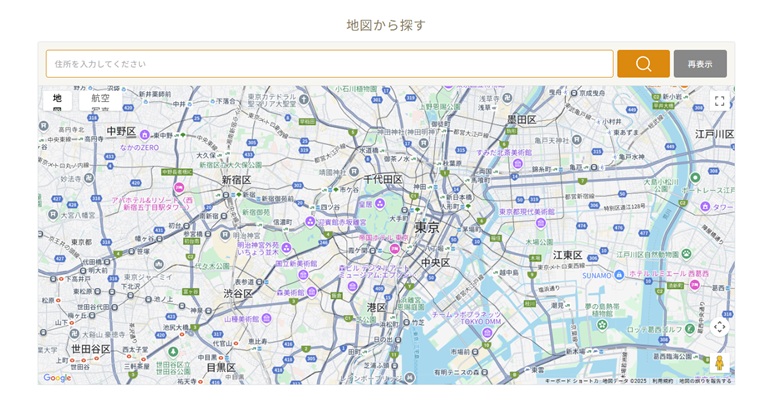
Task: Select the 亀戸天神社 shrine marker
Action: tap(577, 140)
